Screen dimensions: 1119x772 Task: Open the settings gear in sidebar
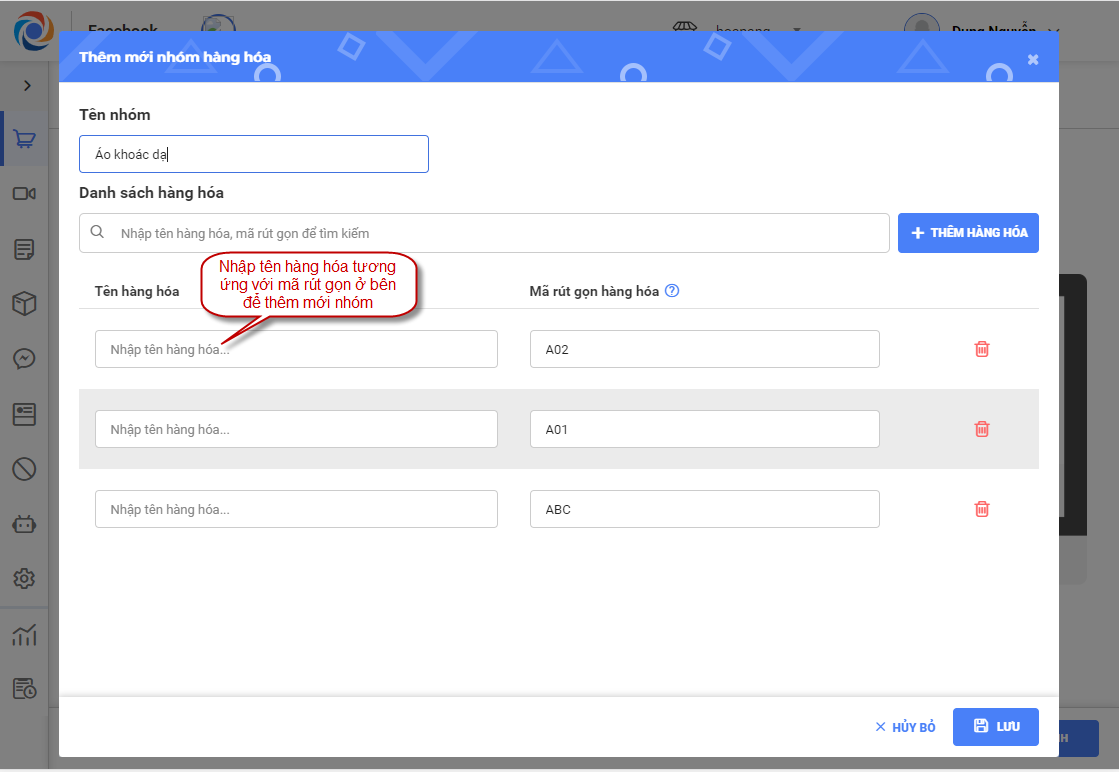[x=25, y=578]
